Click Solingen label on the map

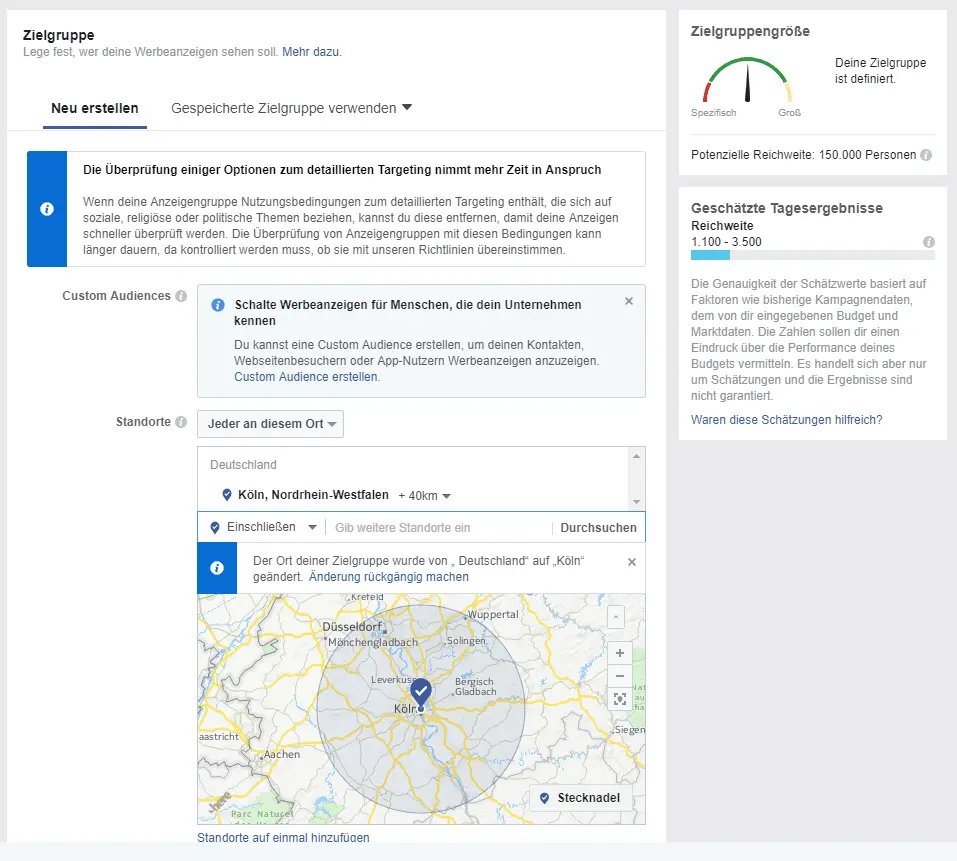(x=466, y=641)
